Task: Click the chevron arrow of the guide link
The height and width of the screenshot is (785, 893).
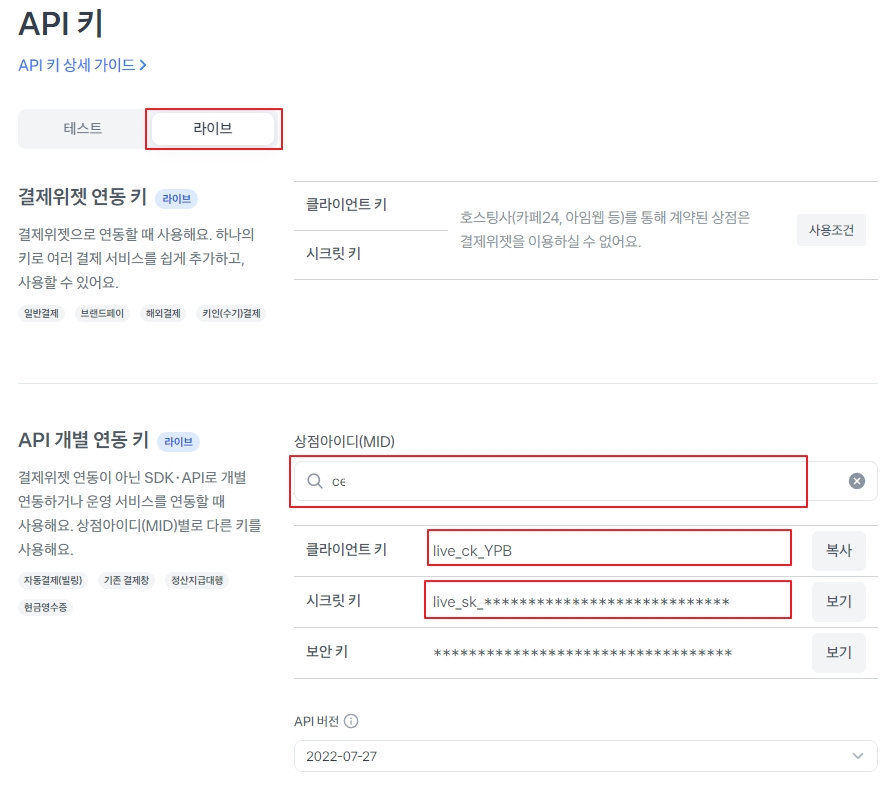Action: (143, 66)
